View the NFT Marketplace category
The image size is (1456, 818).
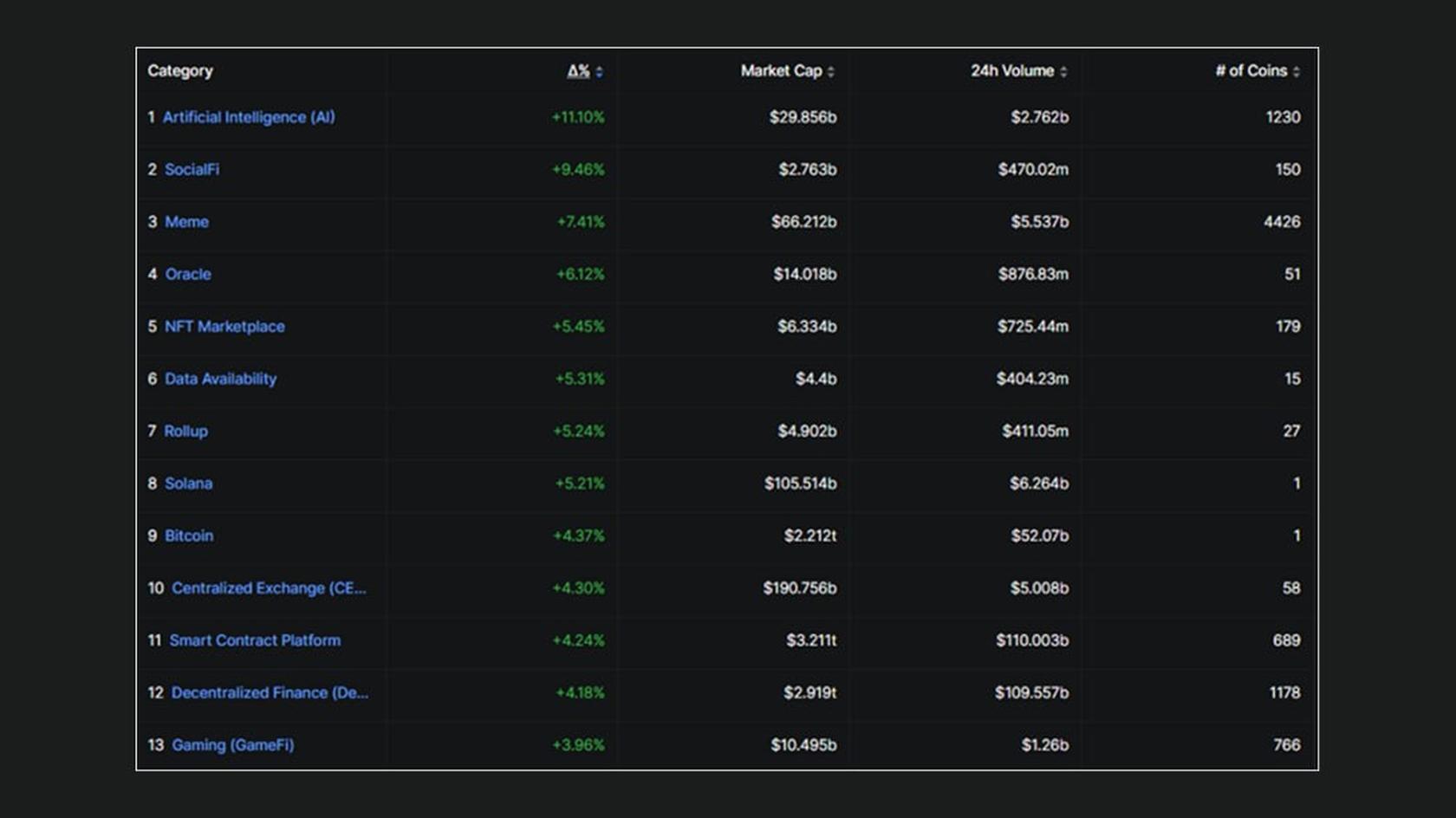226,327
